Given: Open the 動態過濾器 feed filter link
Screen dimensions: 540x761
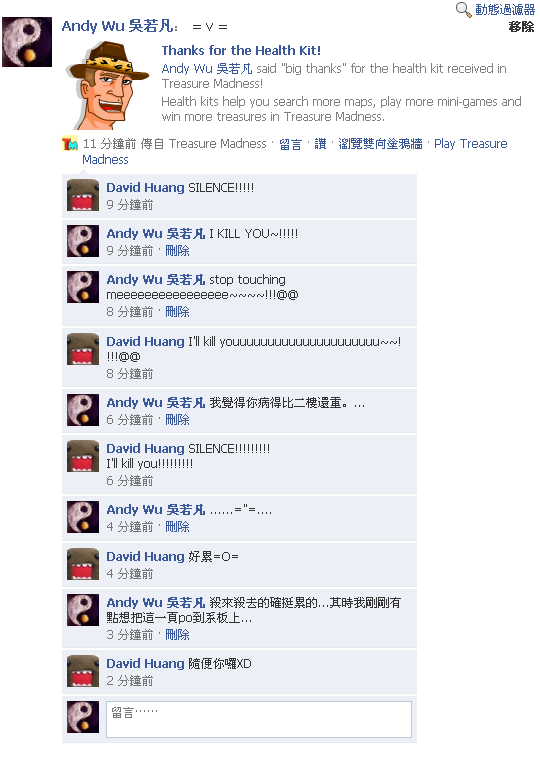Looking at the screenshot, I should point(505,10).
